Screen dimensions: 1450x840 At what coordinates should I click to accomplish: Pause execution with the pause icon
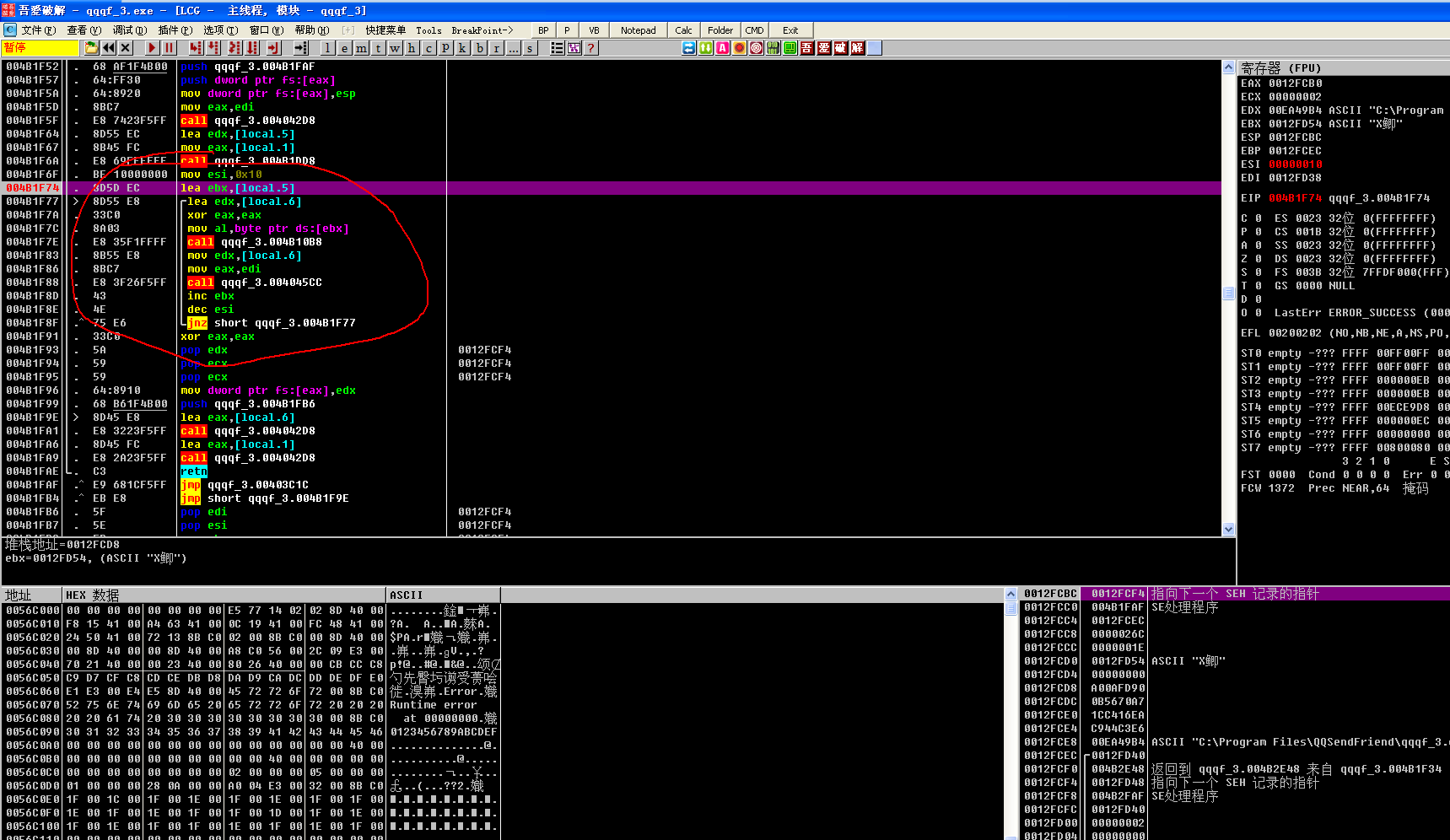169,48
